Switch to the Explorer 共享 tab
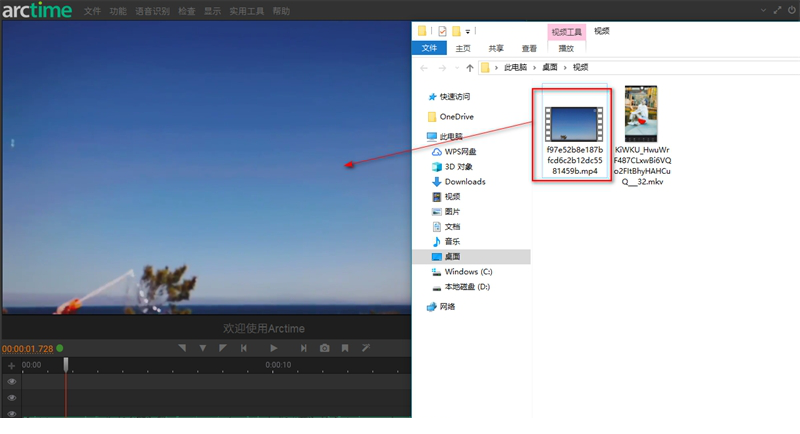Screen dimensions: 800x434 [x=496, y=48]
